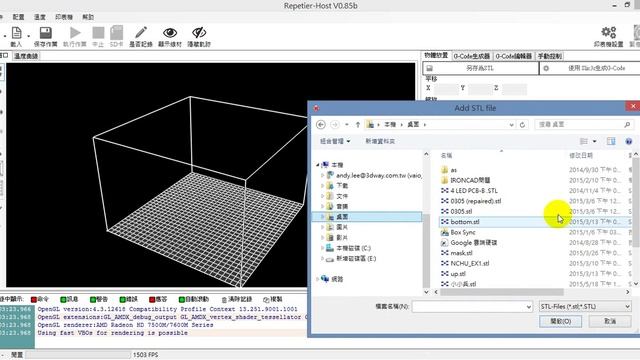The image size is (640, 360).
Task: Click Back arrow in Add STL file dialog
Action: point(321,124)
